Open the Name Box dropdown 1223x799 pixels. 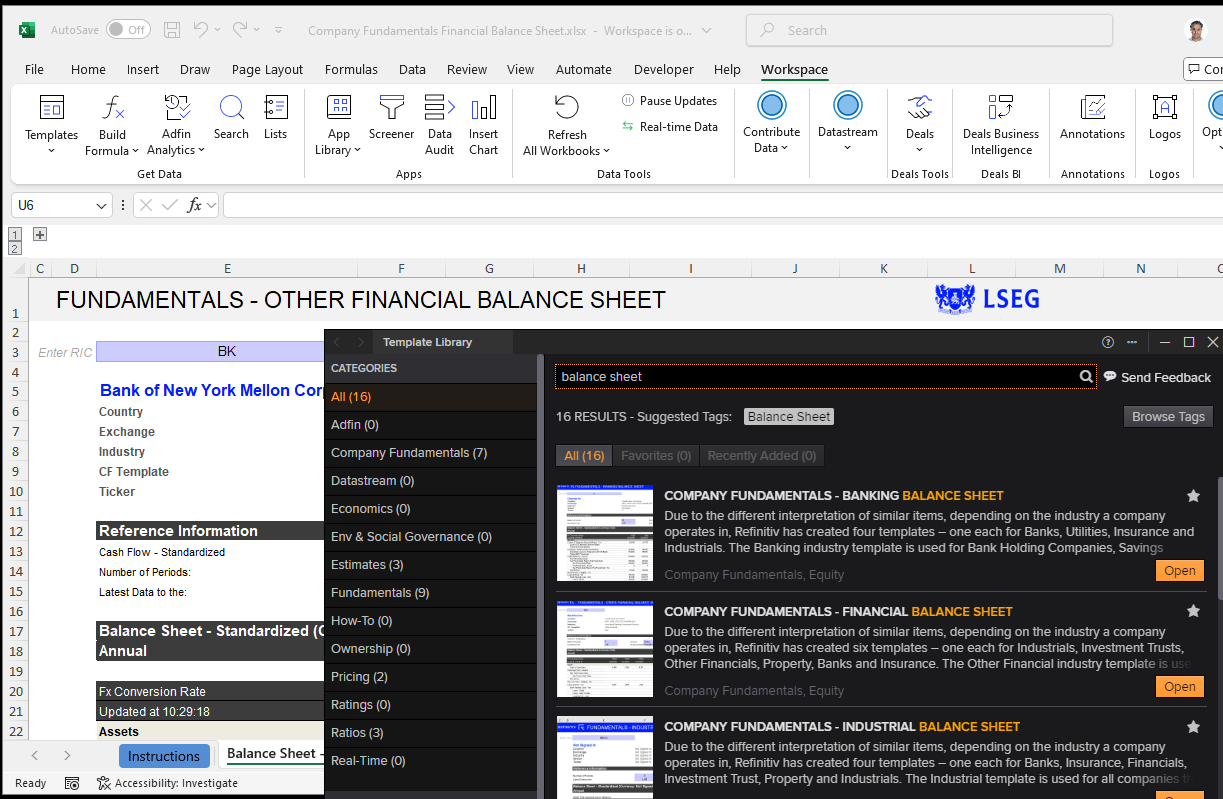(x=102, y=205)
